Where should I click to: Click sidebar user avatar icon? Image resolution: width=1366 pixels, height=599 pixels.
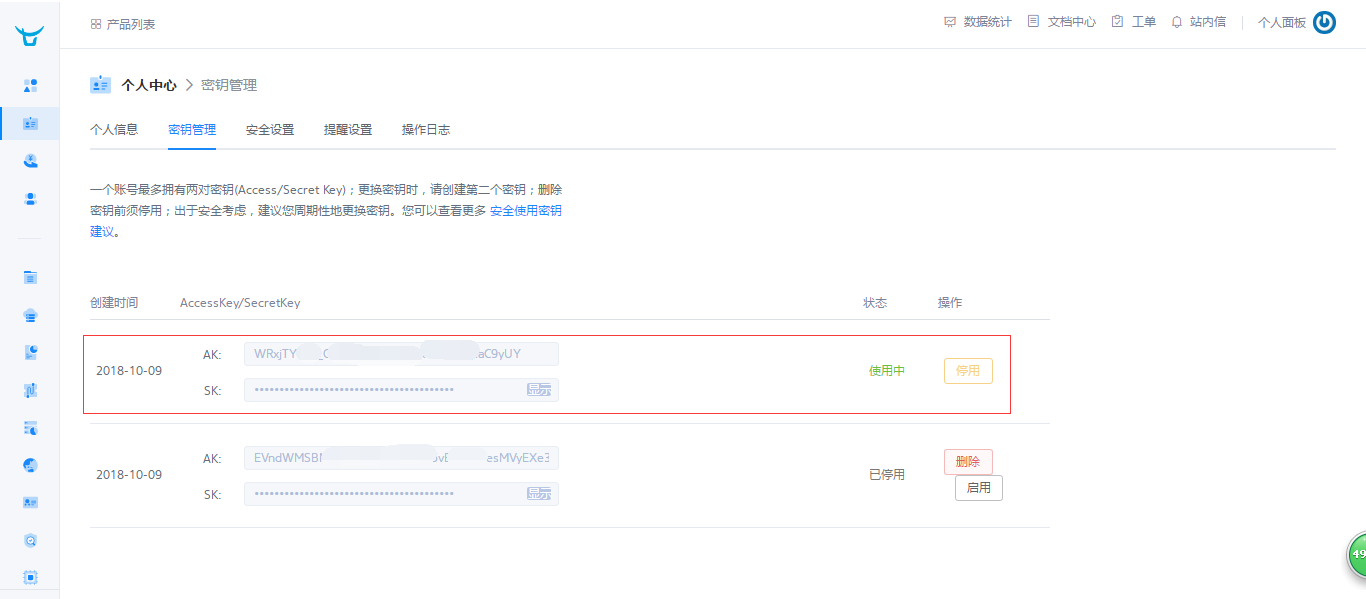pos(30,199)
